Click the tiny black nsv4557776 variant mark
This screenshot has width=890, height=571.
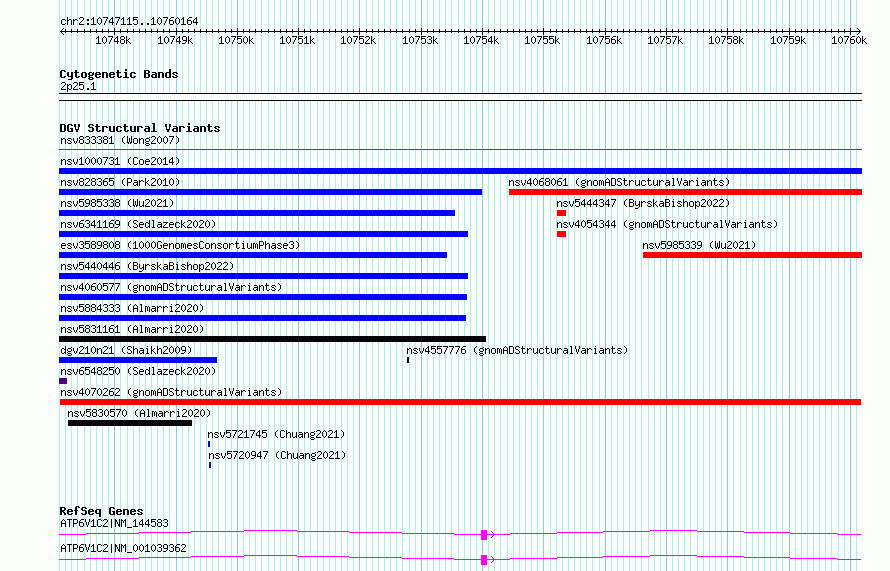(x=408, y=360)
